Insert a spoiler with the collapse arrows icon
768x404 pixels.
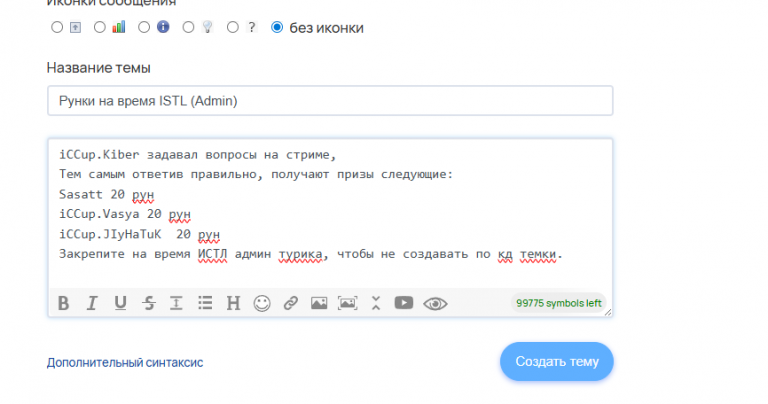tap(376, 303)
